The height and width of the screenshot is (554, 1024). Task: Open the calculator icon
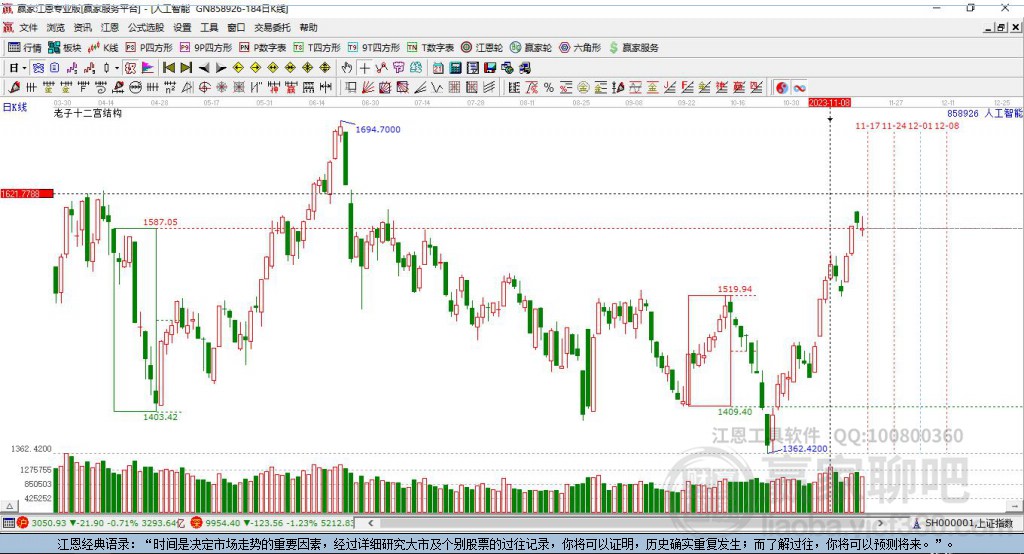click(455, 68)
